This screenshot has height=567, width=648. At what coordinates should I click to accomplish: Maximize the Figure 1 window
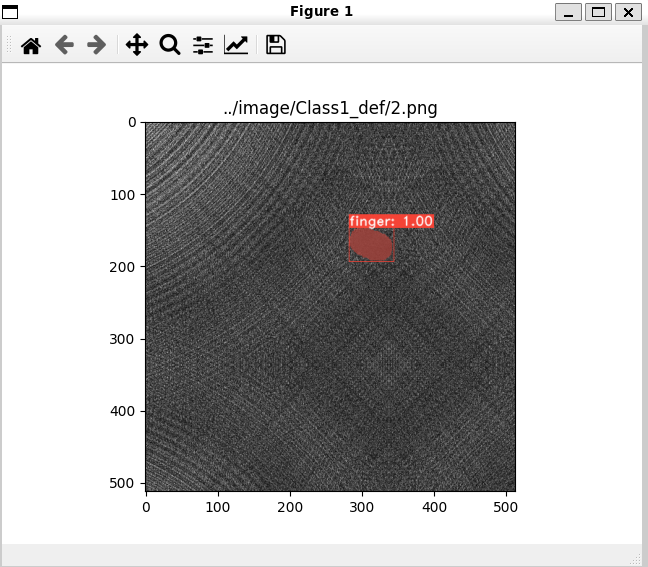click(598, 12)
